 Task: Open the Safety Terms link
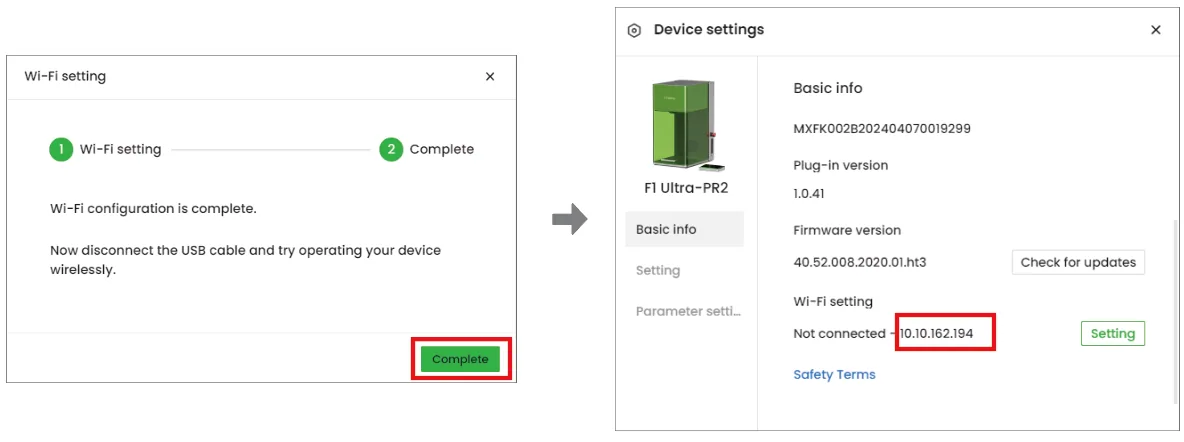click(834, 374)
